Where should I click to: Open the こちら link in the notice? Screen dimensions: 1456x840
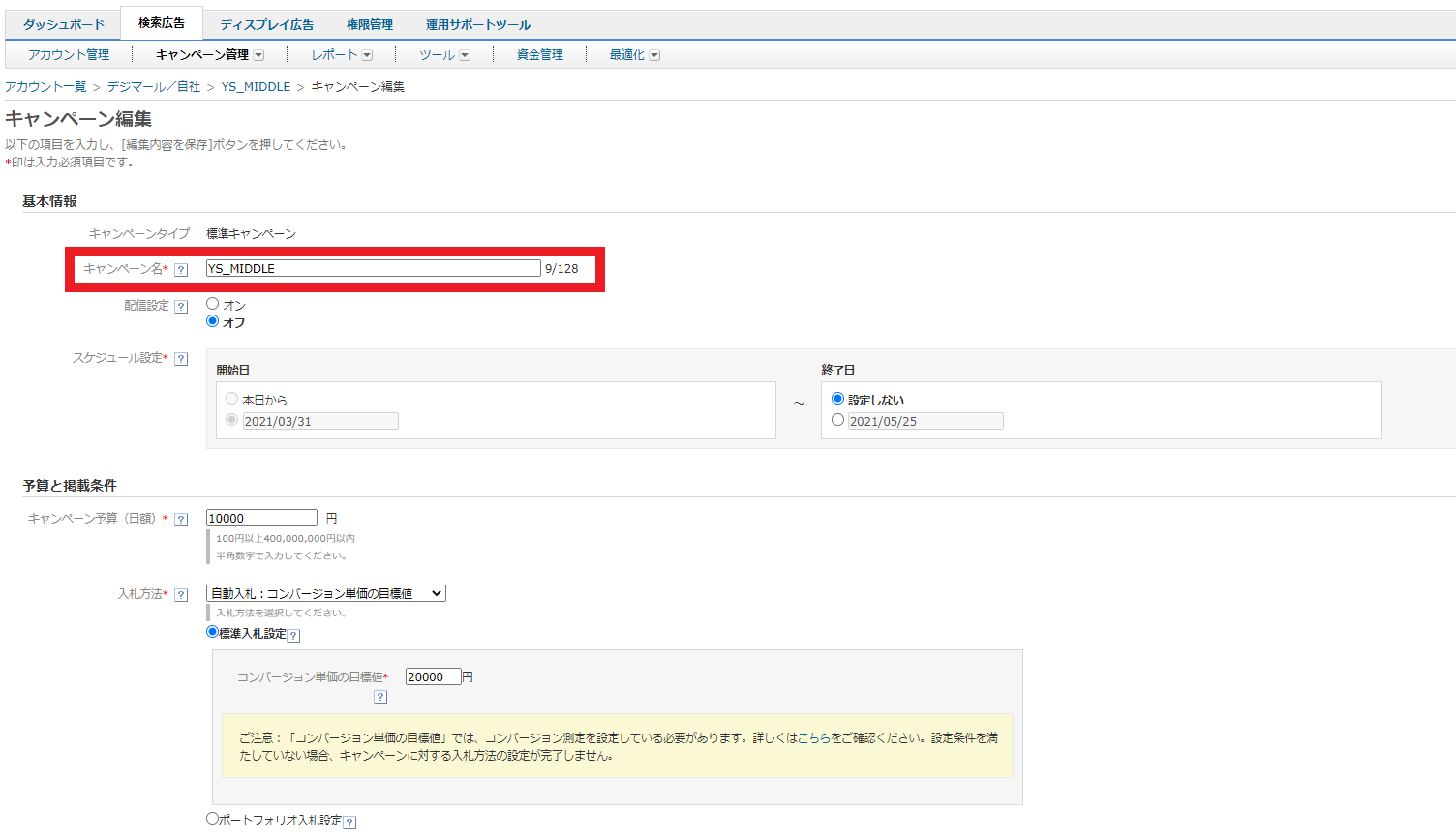coord(815,737)
